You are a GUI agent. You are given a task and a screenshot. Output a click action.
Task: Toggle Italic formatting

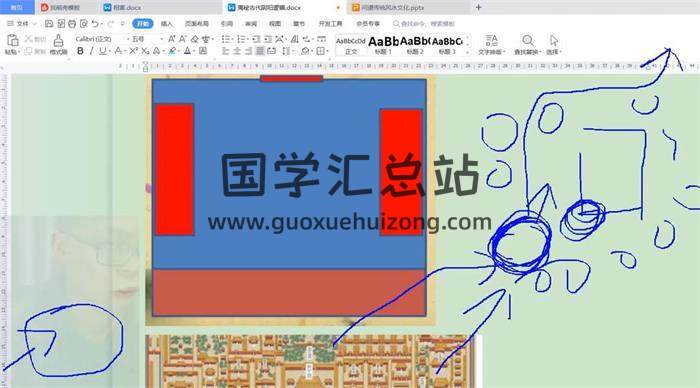92,51
